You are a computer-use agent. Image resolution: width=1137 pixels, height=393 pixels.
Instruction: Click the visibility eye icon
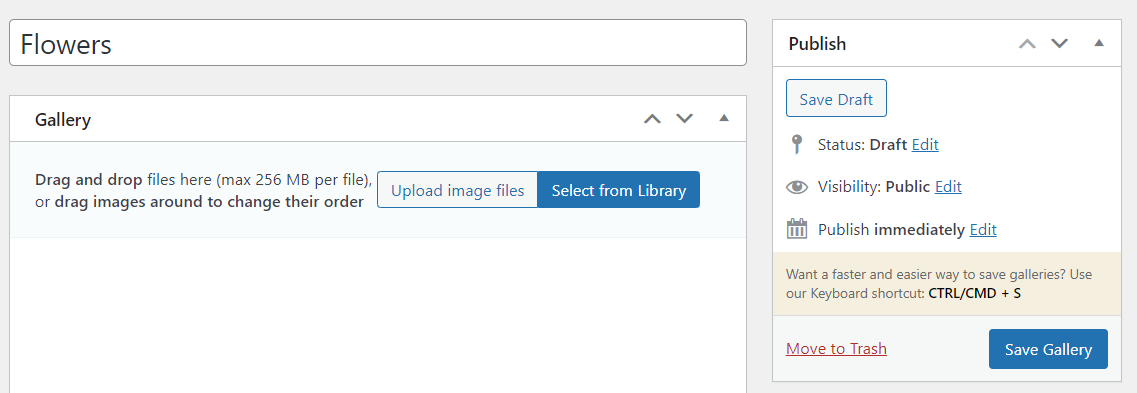tap(797, 187)
